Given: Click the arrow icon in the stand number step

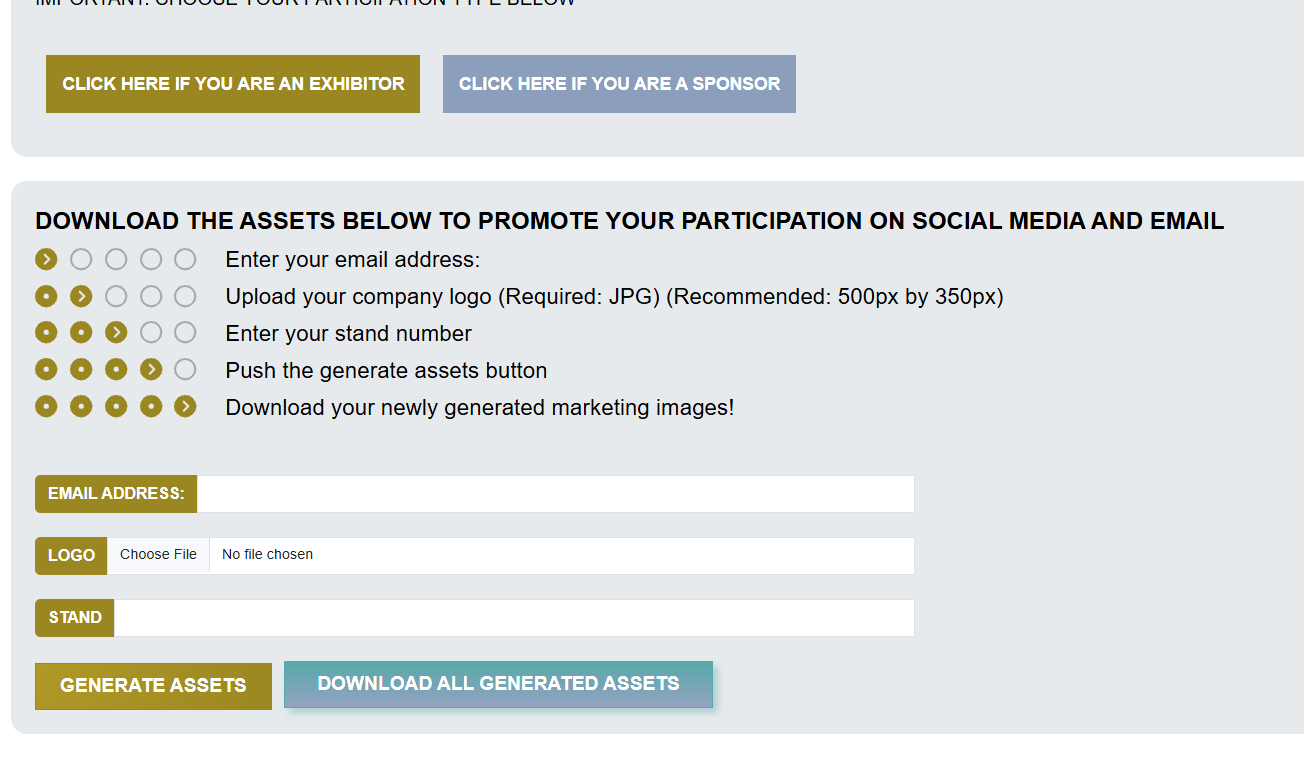Looking at the screenshot, I should tap(116, 333).
